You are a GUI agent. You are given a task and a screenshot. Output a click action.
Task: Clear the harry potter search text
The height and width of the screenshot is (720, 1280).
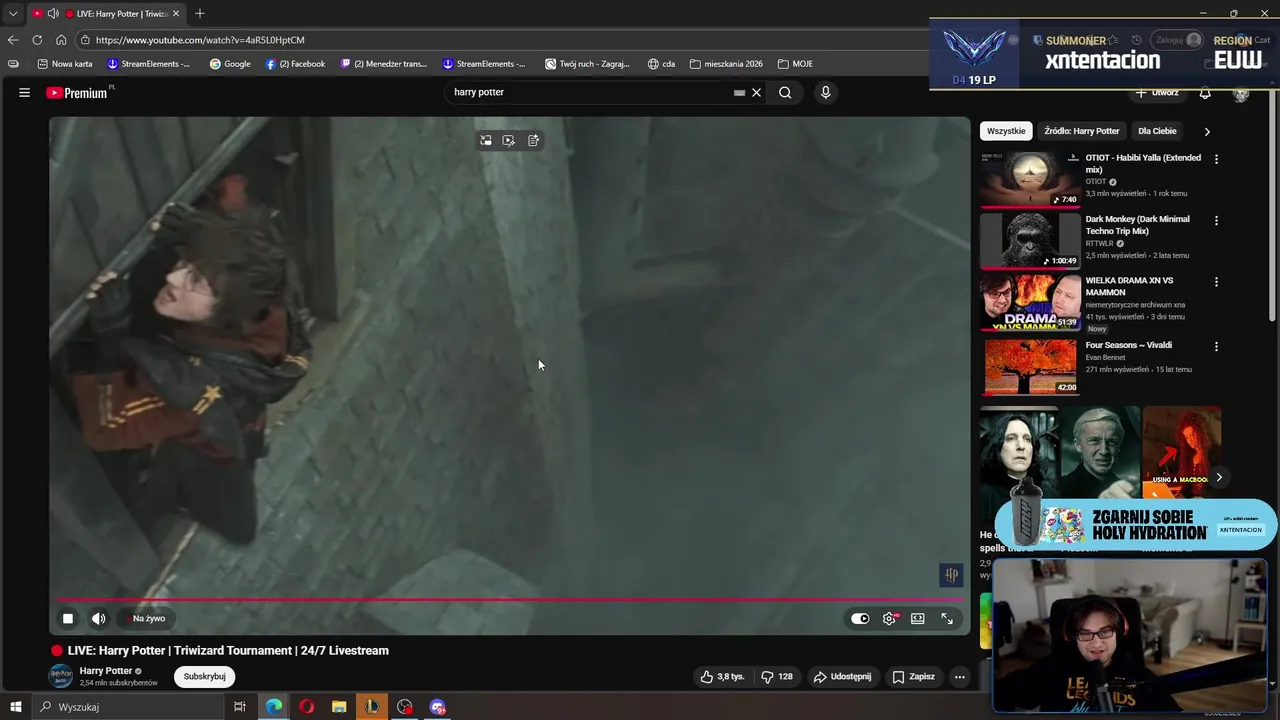click(x=757, y=92)
